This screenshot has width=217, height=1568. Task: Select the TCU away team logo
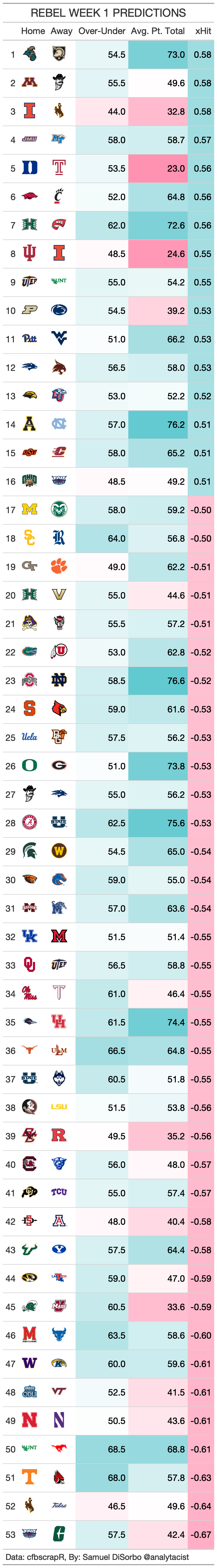59,1192
